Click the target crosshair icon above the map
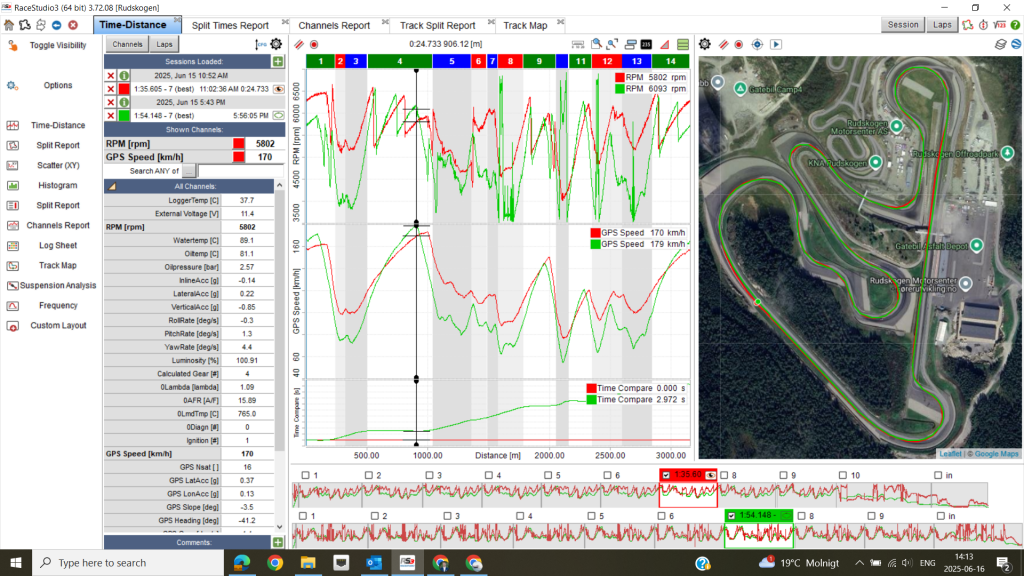The height and width of the screenshot is (576, 1024). click(757, 44)
